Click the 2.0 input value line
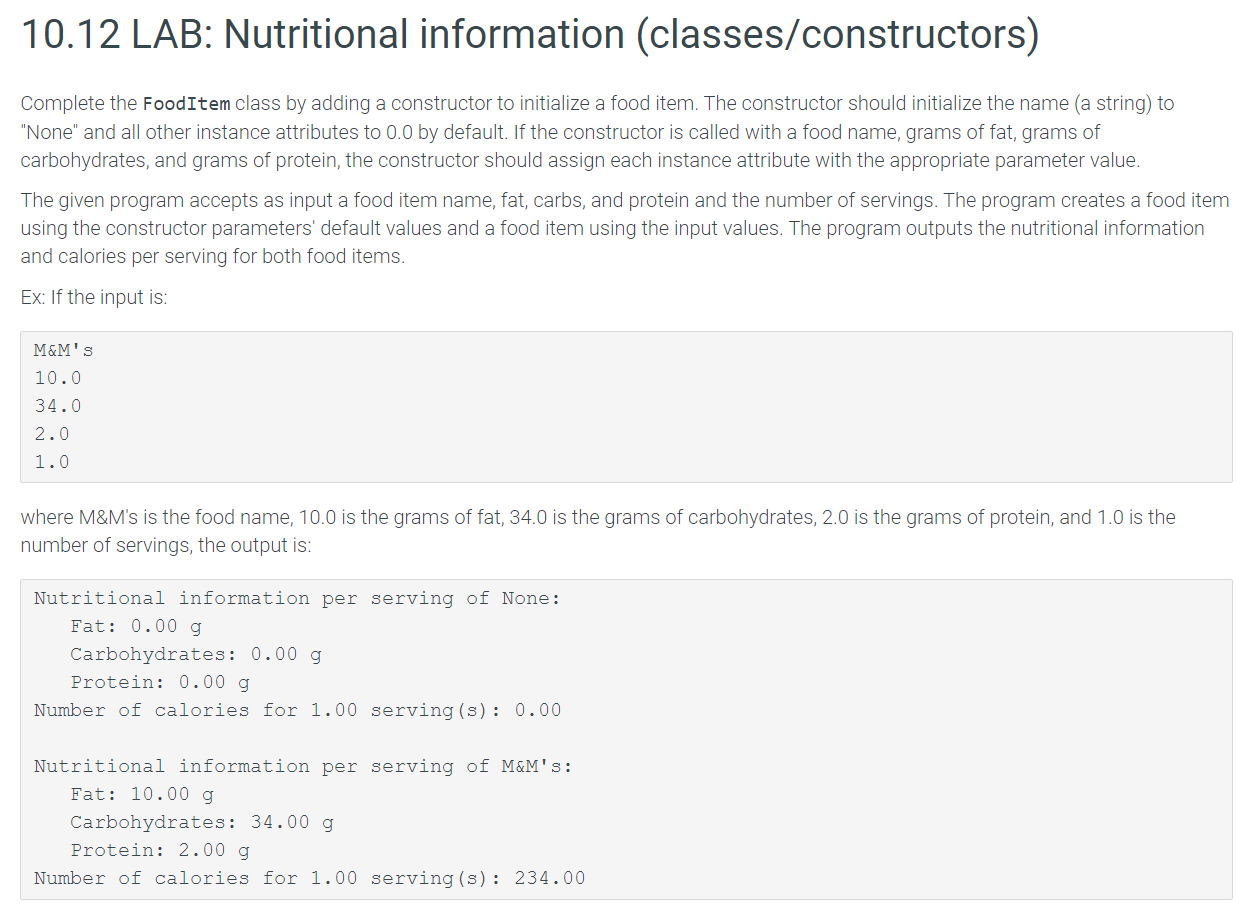Viewport: 1250px width, 910px height. pos(52,434)
